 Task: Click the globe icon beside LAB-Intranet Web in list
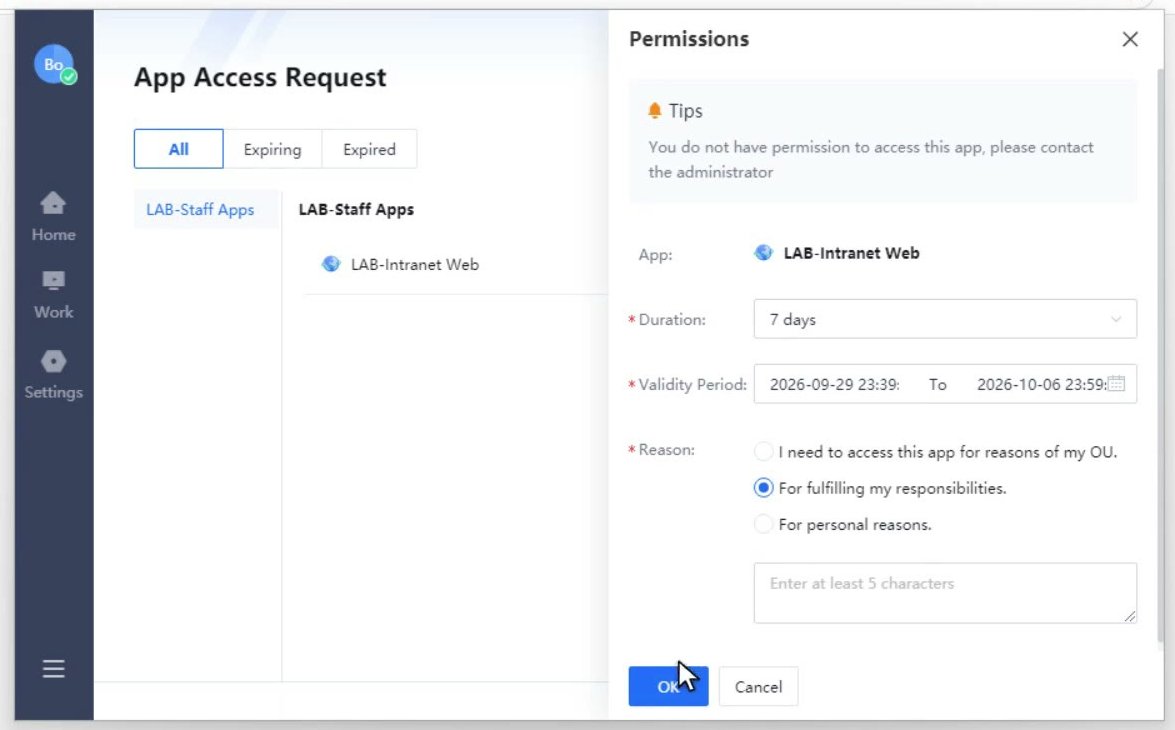coord(330,264)
